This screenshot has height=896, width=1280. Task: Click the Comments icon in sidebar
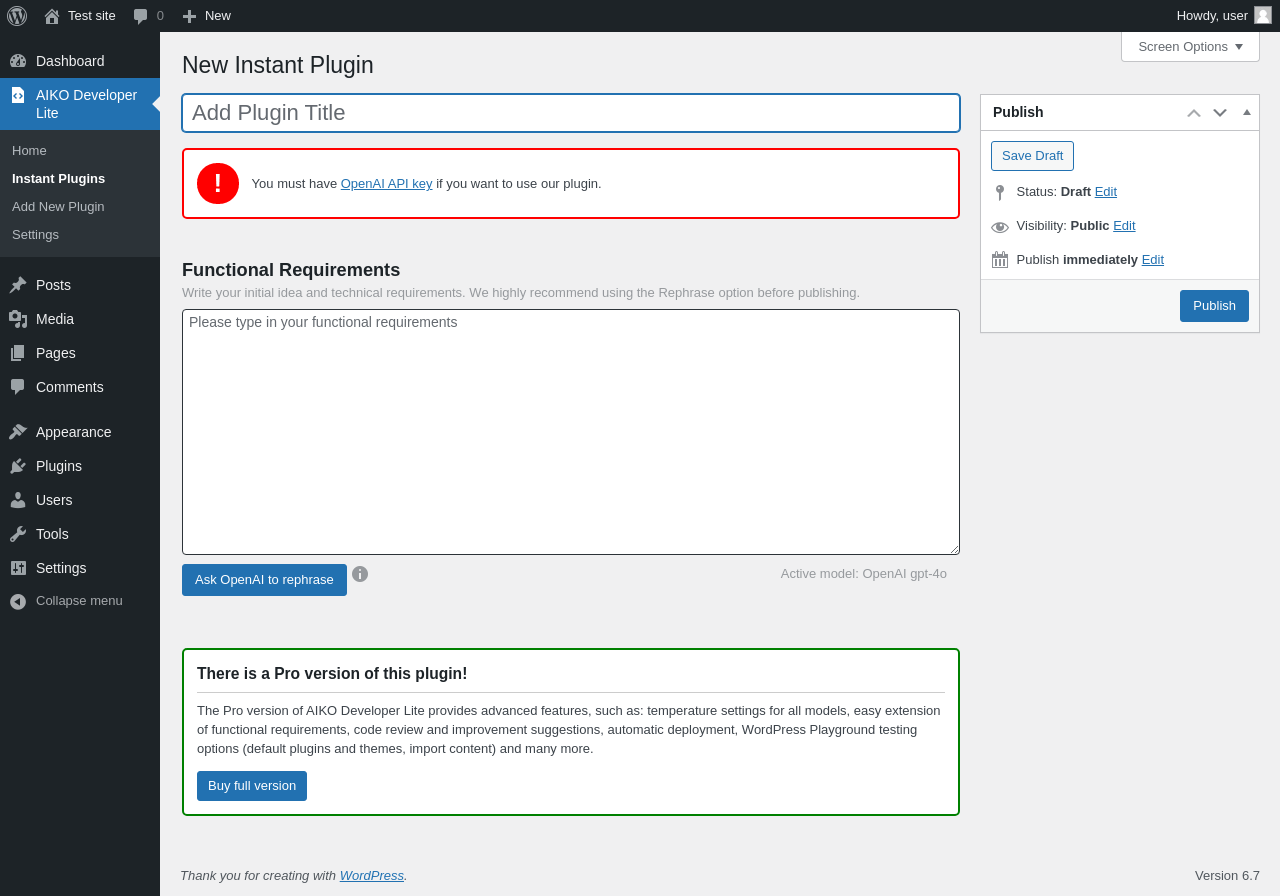pos(18,387)
